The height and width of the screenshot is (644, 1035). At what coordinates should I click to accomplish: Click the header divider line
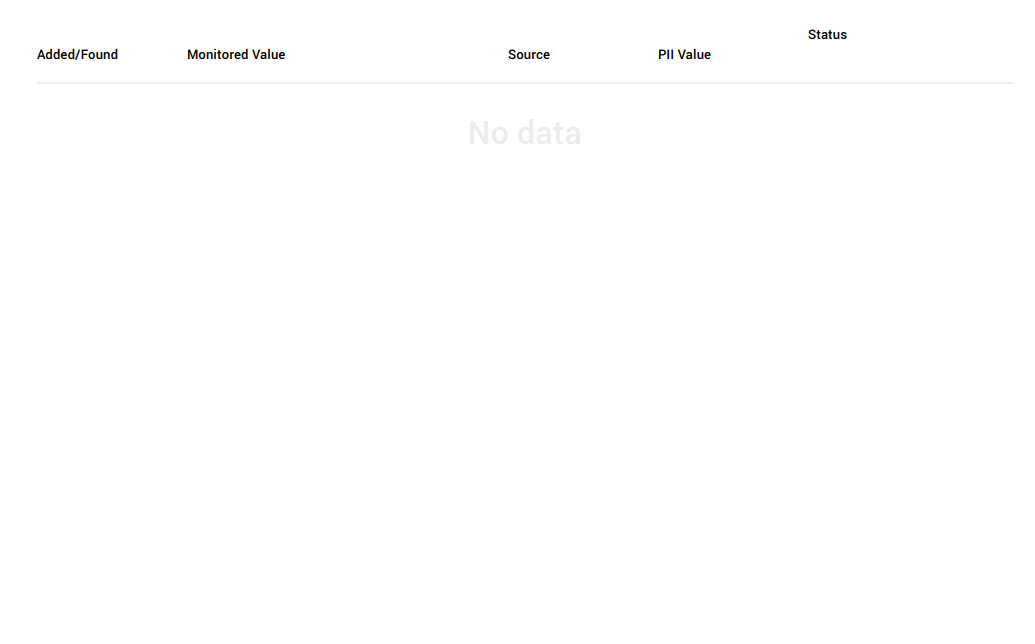click(524, 83)
